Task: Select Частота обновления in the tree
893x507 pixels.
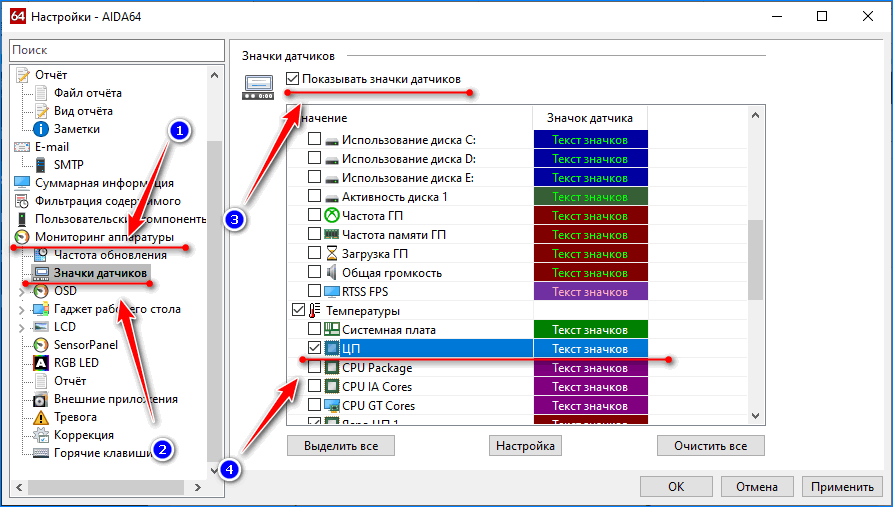Action: click(110, 255)
